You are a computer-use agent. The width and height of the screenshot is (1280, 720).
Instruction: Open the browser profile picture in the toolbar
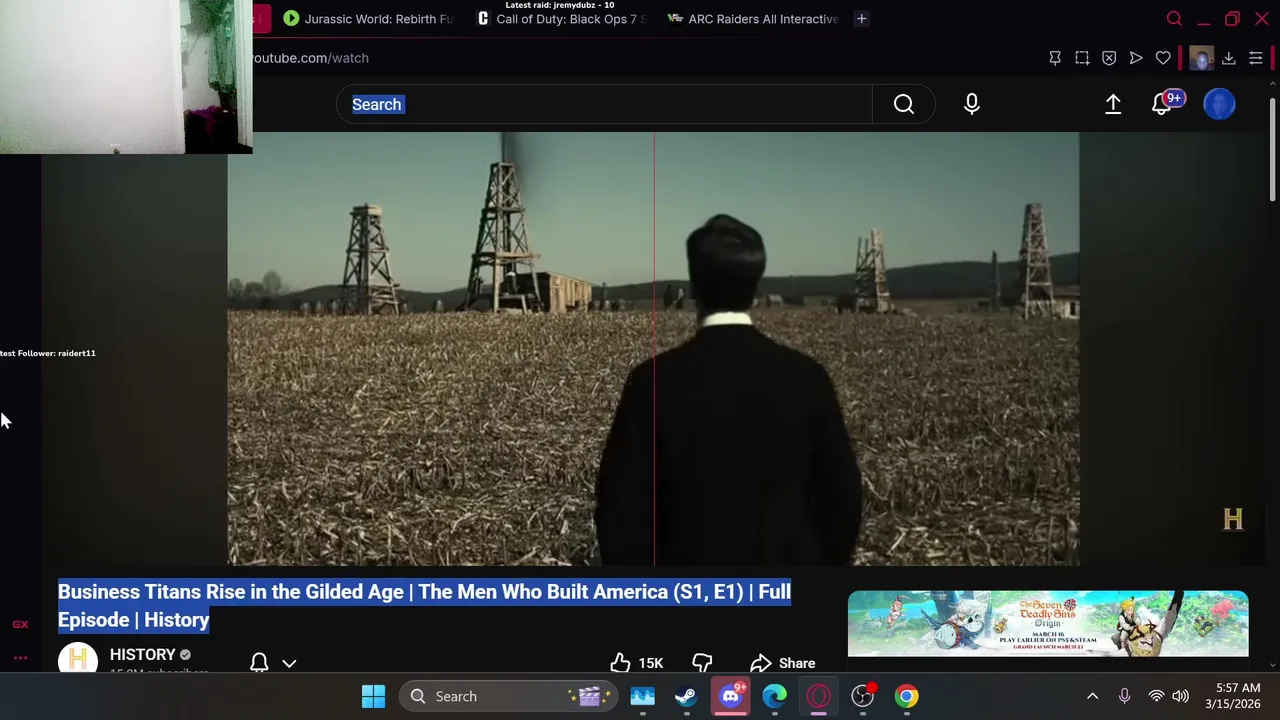[1202, 58]
